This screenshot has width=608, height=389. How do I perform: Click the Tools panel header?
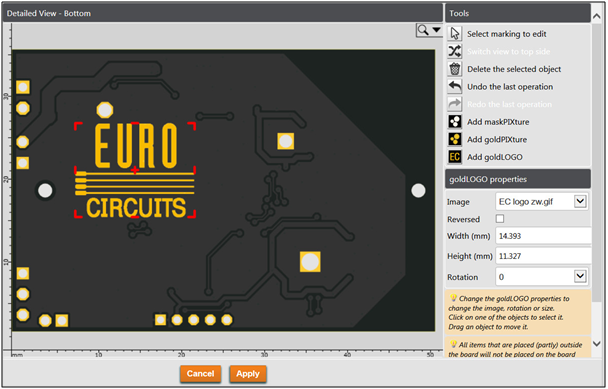(518, 13)
